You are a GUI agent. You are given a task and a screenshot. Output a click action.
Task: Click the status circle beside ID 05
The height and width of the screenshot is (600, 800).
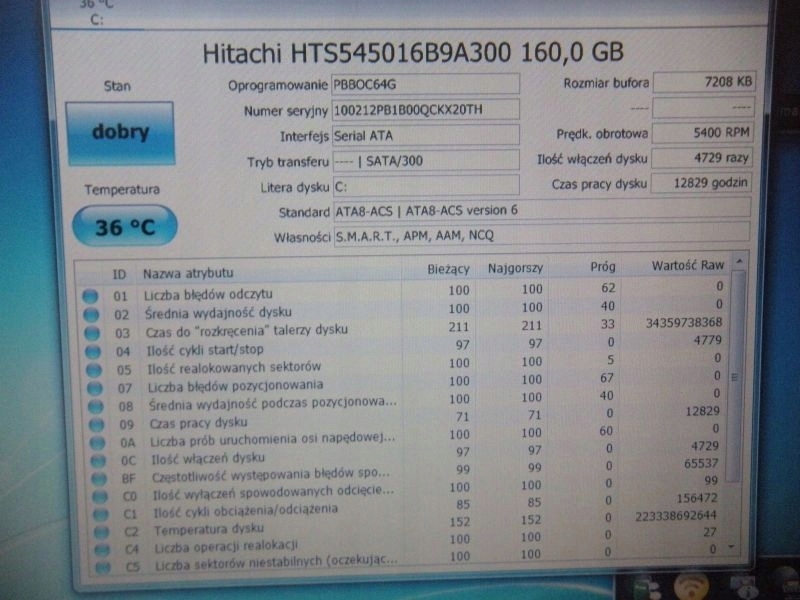(x=94, y=369)
